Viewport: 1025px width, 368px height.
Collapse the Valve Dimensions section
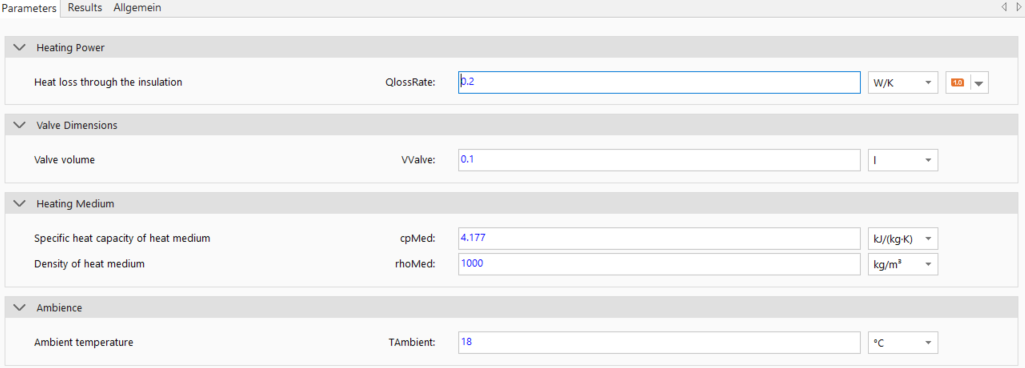click(20, 125)
